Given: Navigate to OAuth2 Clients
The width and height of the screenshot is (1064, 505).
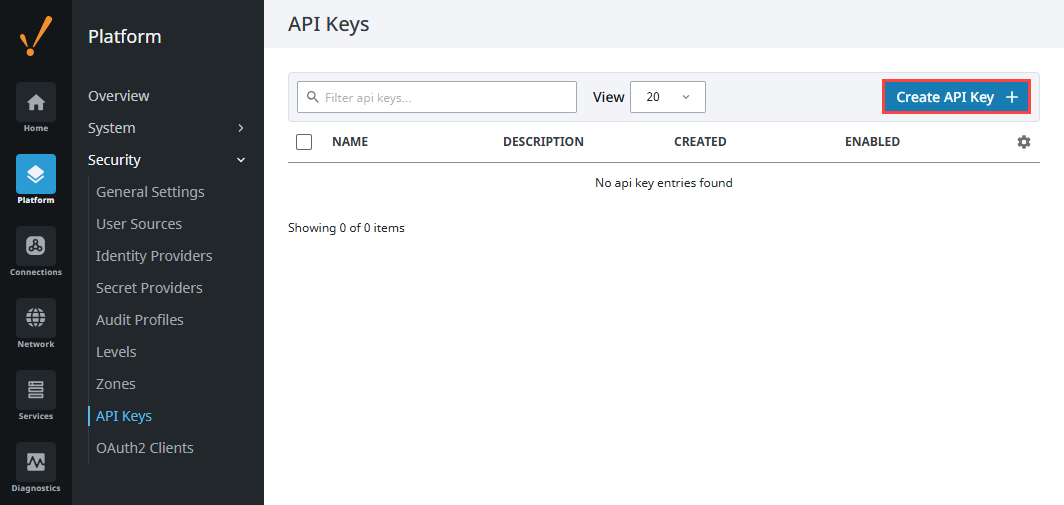Looking at the screenshot, I should click(x=145, y=448).
